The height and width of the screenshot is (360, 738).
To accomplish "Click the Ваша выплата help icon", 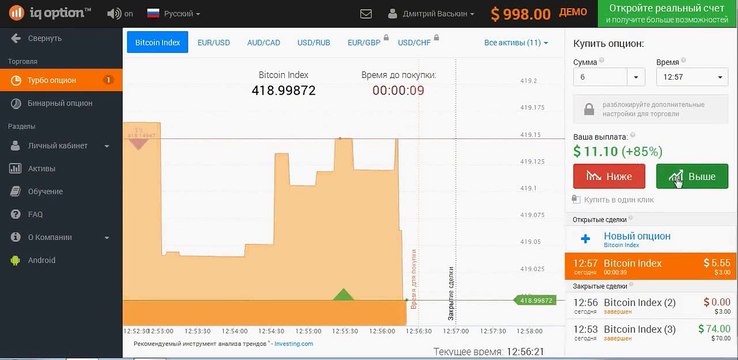I will click(633, 135).
